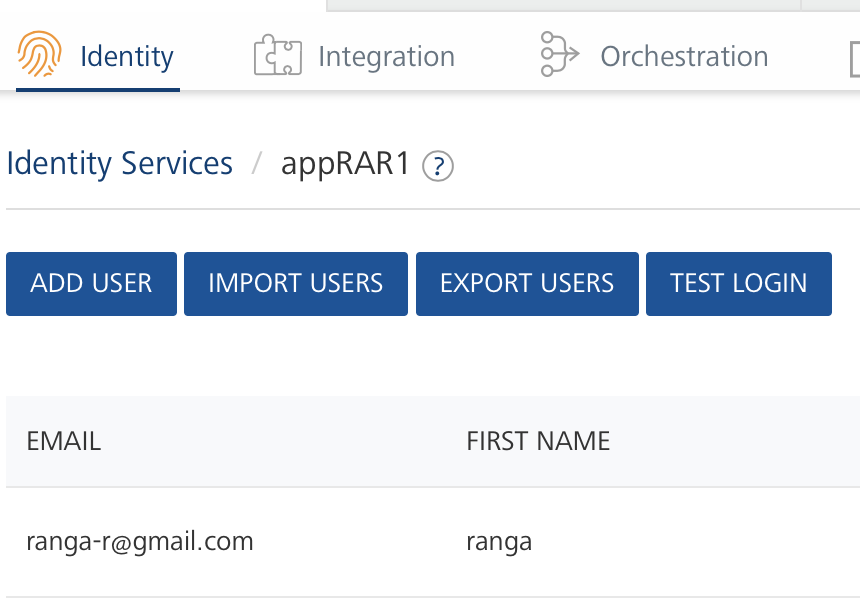
Task: Select the appRAR1 breadcrumb text
Action: click(345, 164)
